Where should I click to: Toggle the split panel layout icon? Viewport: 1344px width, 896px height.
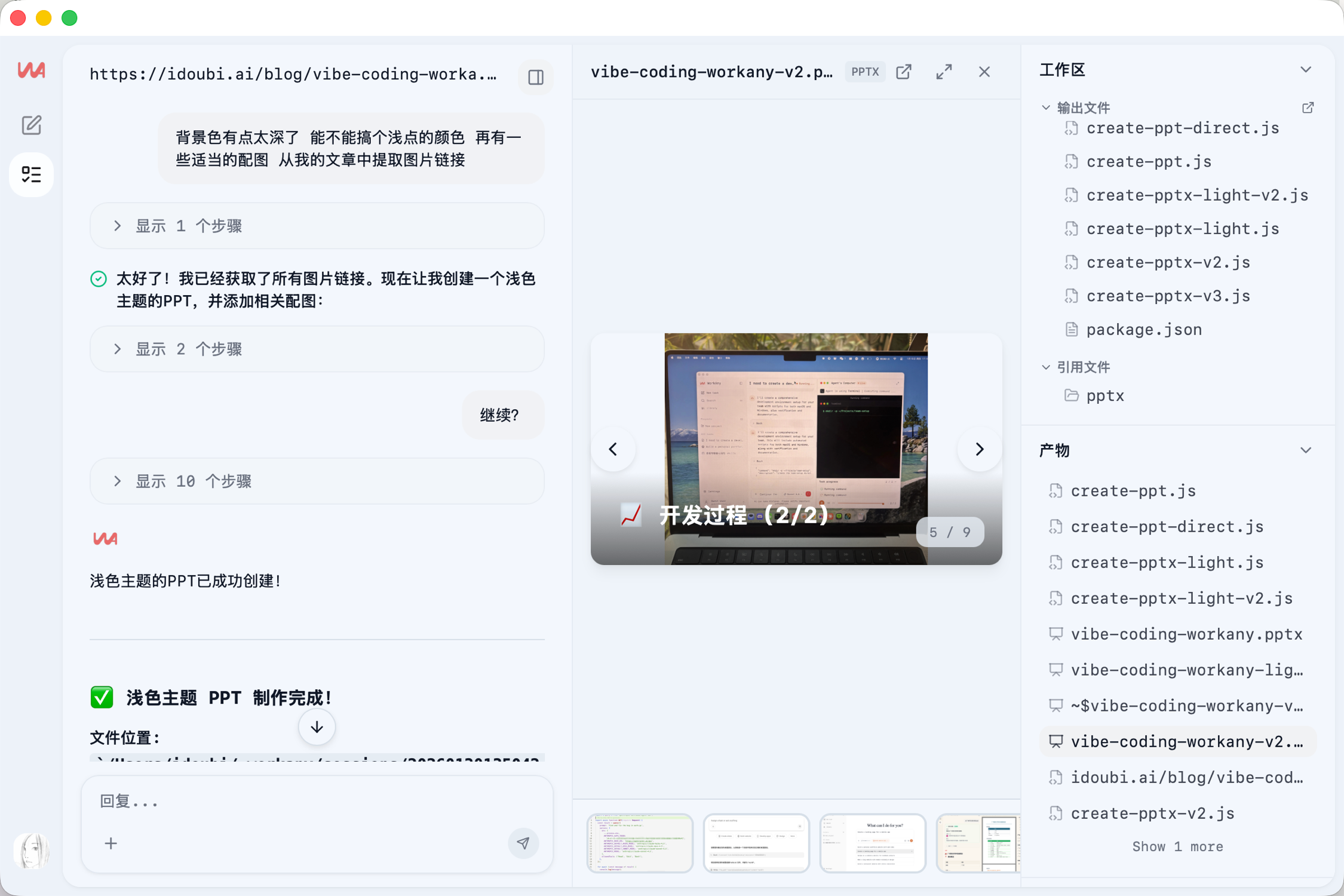[535, 77]
